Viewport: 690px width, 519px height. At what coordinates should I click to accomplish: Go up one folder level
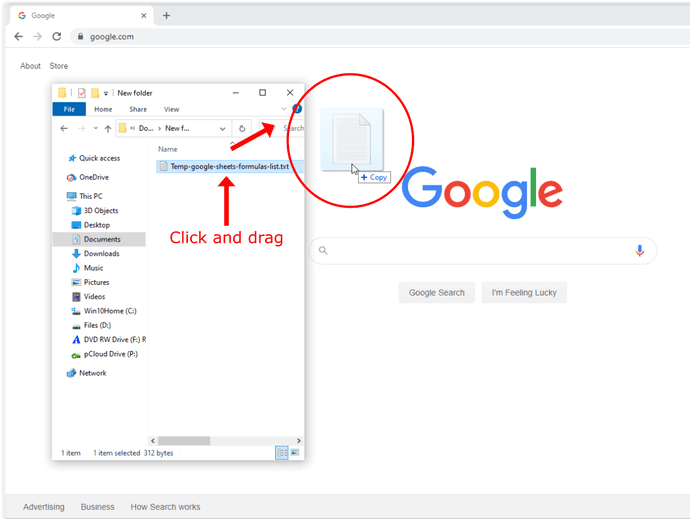click(x=108, y=129)
